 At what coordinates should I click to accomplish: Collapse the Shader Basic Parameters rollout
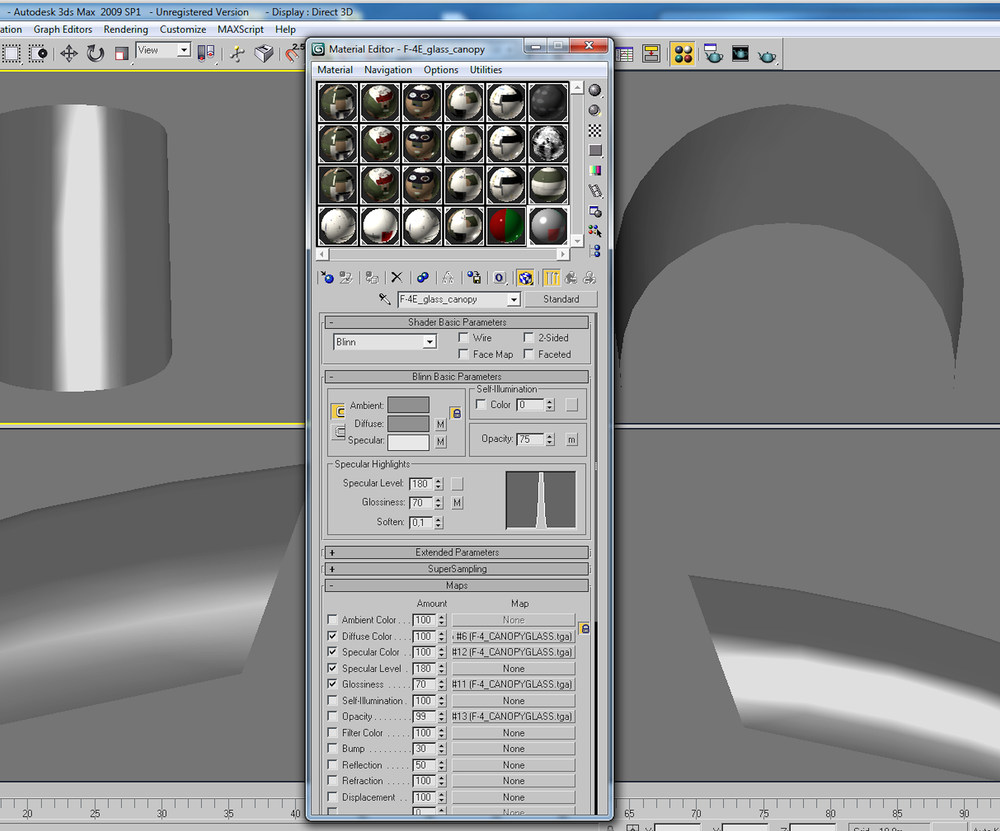457,322
